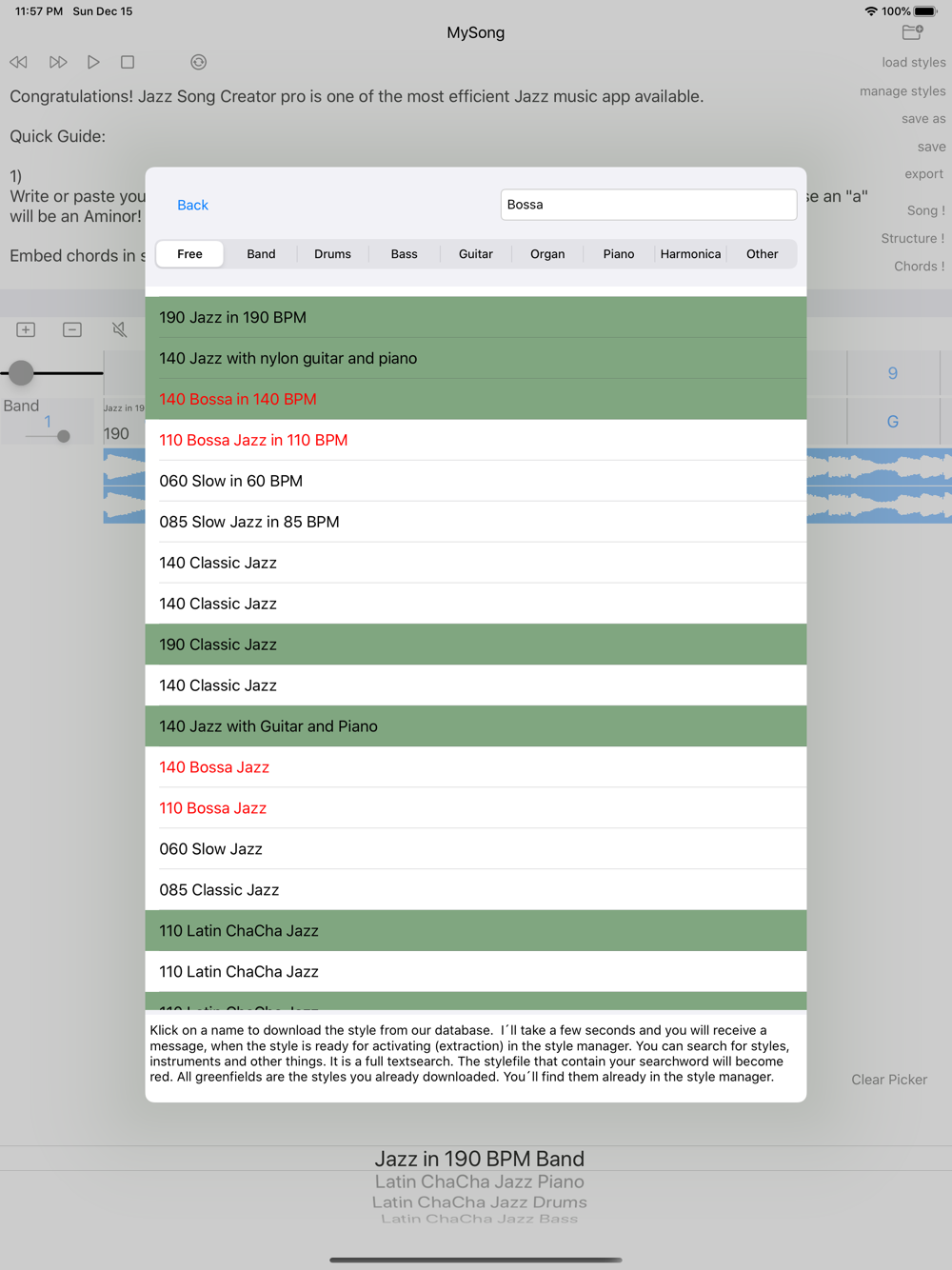Screen dimensions: 952x1270
Task: Adjust the master volume slider knob
Action: pyautogui.click(x=21, y=372)
